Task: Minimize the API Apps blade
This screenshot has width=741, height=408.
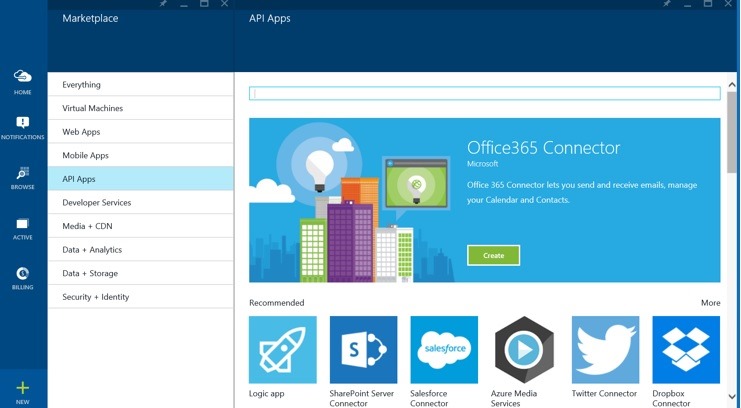Action: pos(688,4)
